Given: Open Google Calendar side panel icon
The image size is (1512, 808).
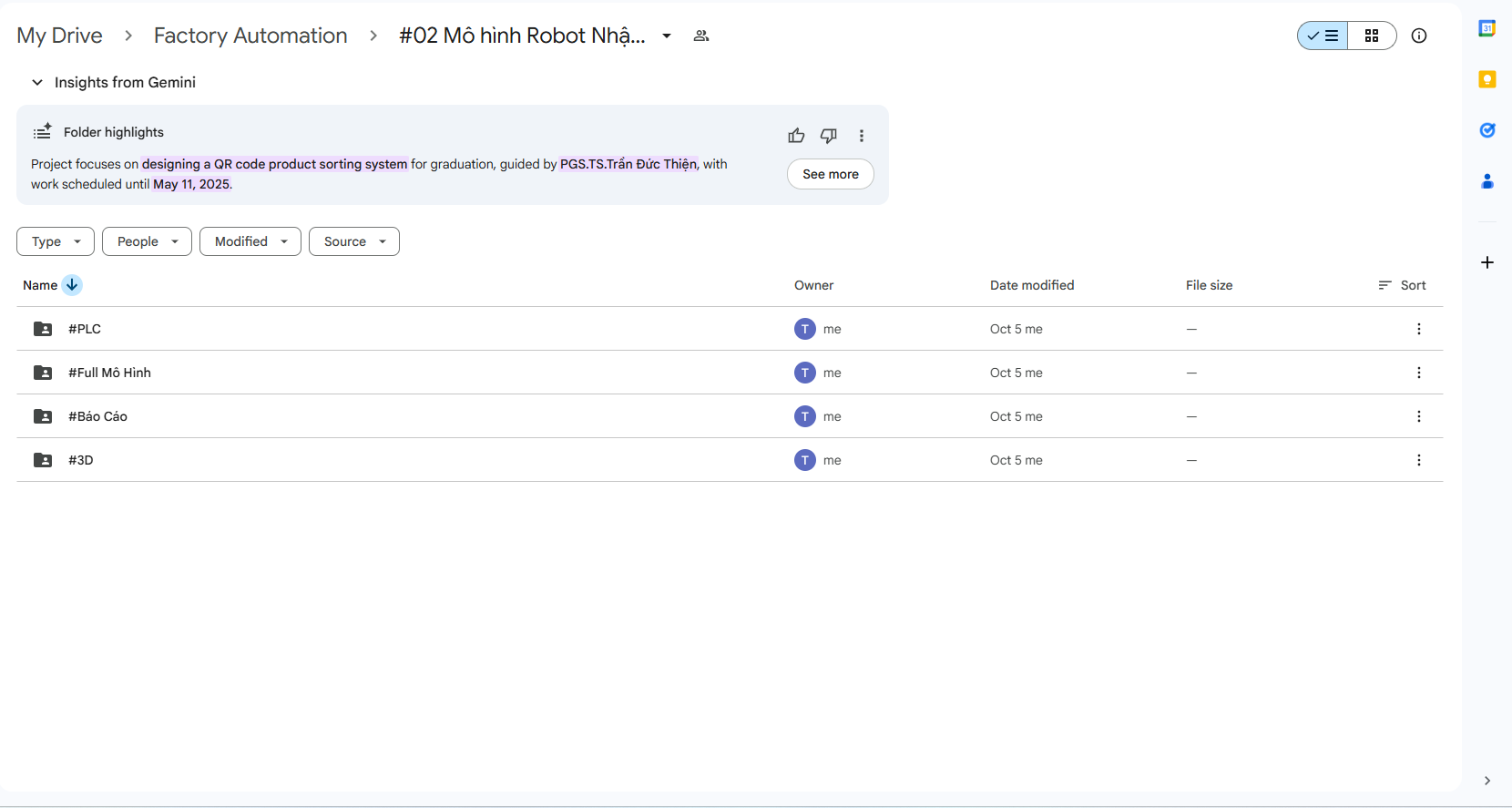Looking at the screenshot, I should point(1486,28).
